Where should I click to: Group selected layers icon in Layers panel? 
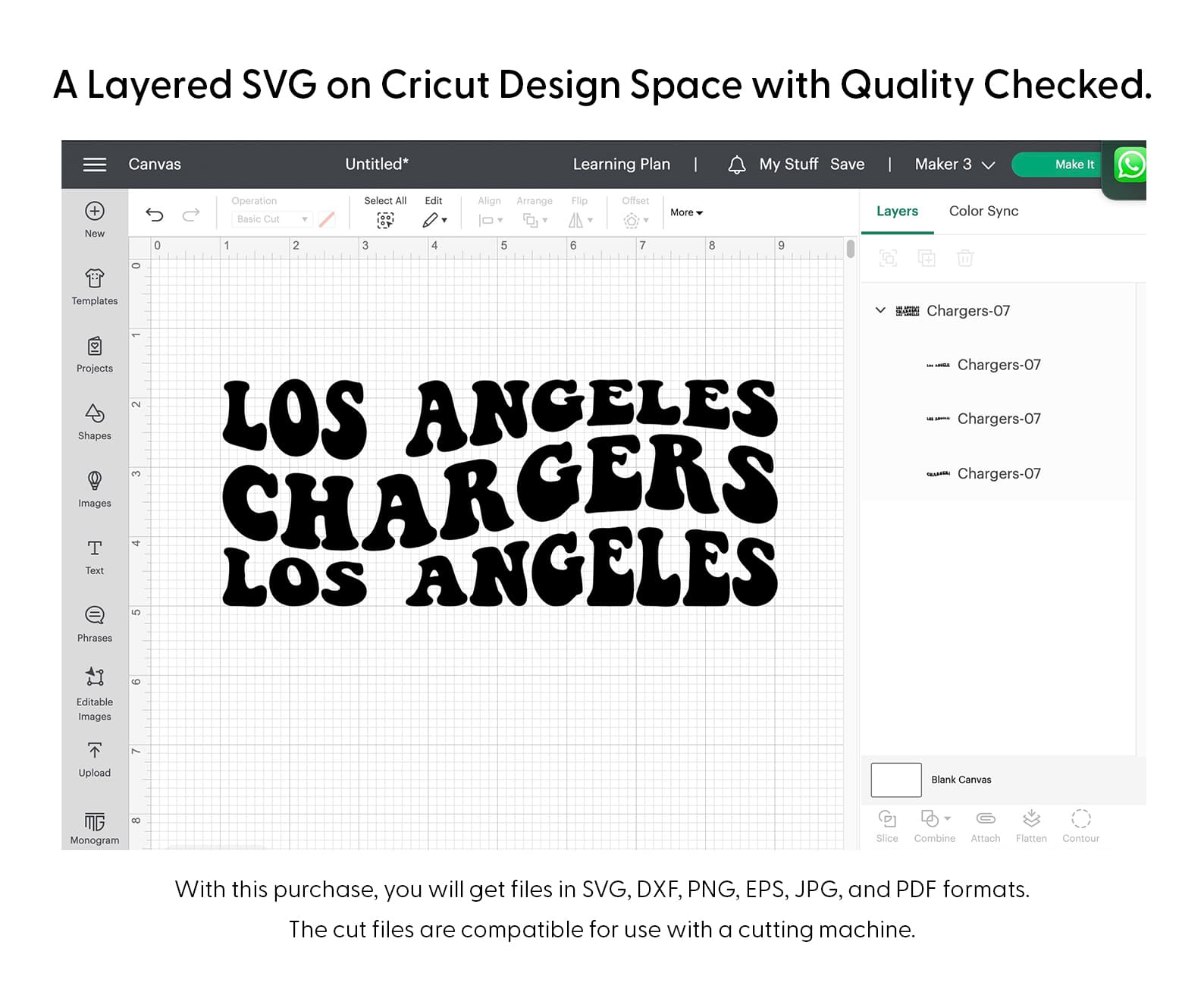[x=888, y=259]
